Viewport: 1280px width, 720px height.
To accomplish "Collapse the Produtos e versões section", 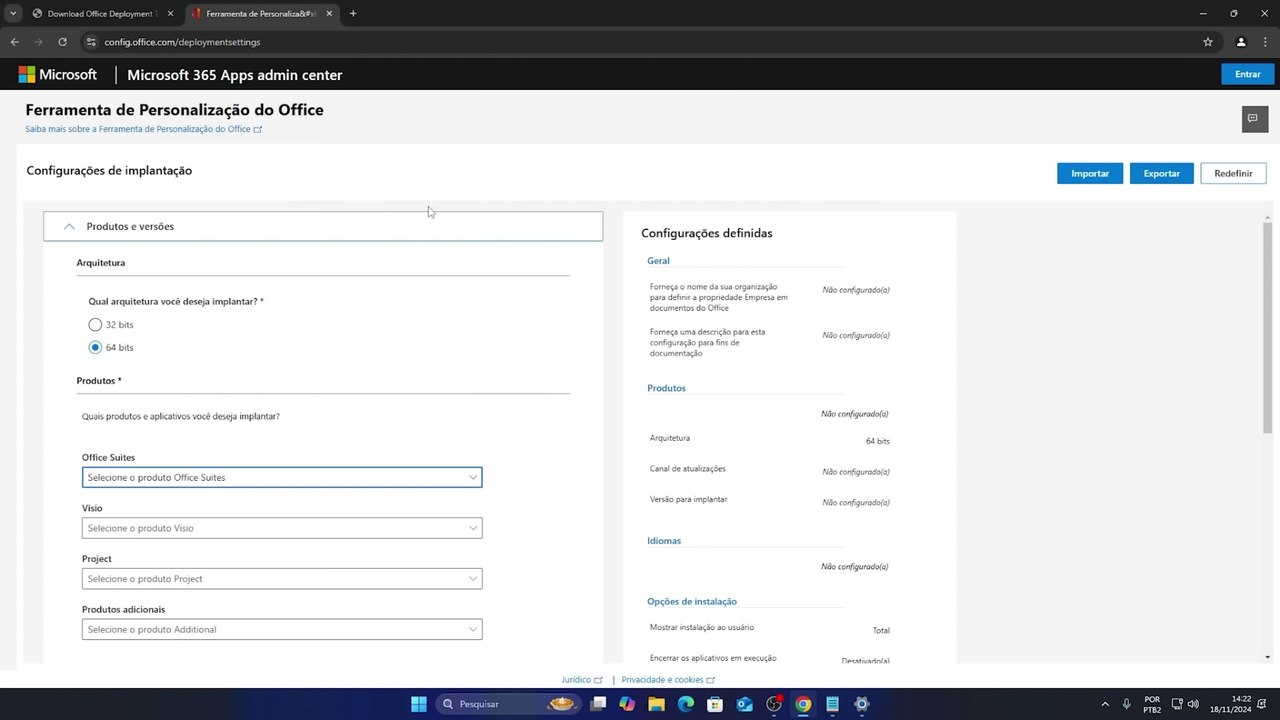I will [323, 226].
